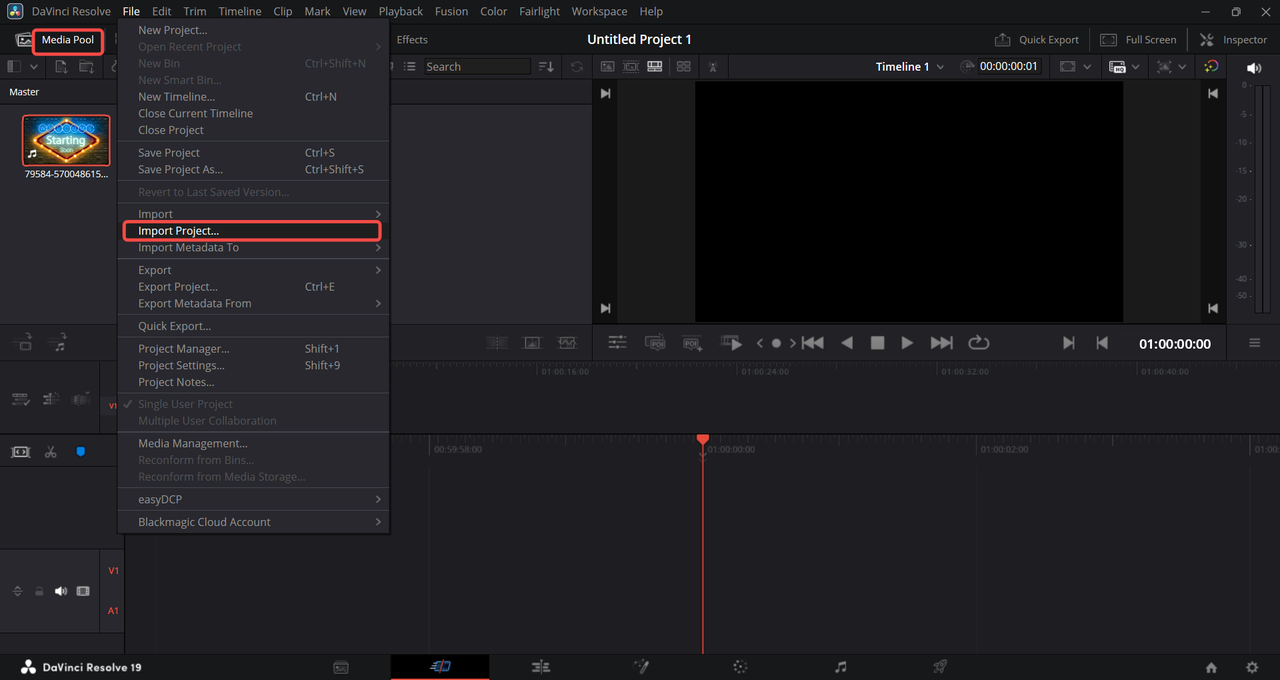The height and width of the screenshot is (680, 1280).
Task: Open the Project Settings gear icon
Action: 1252,667
